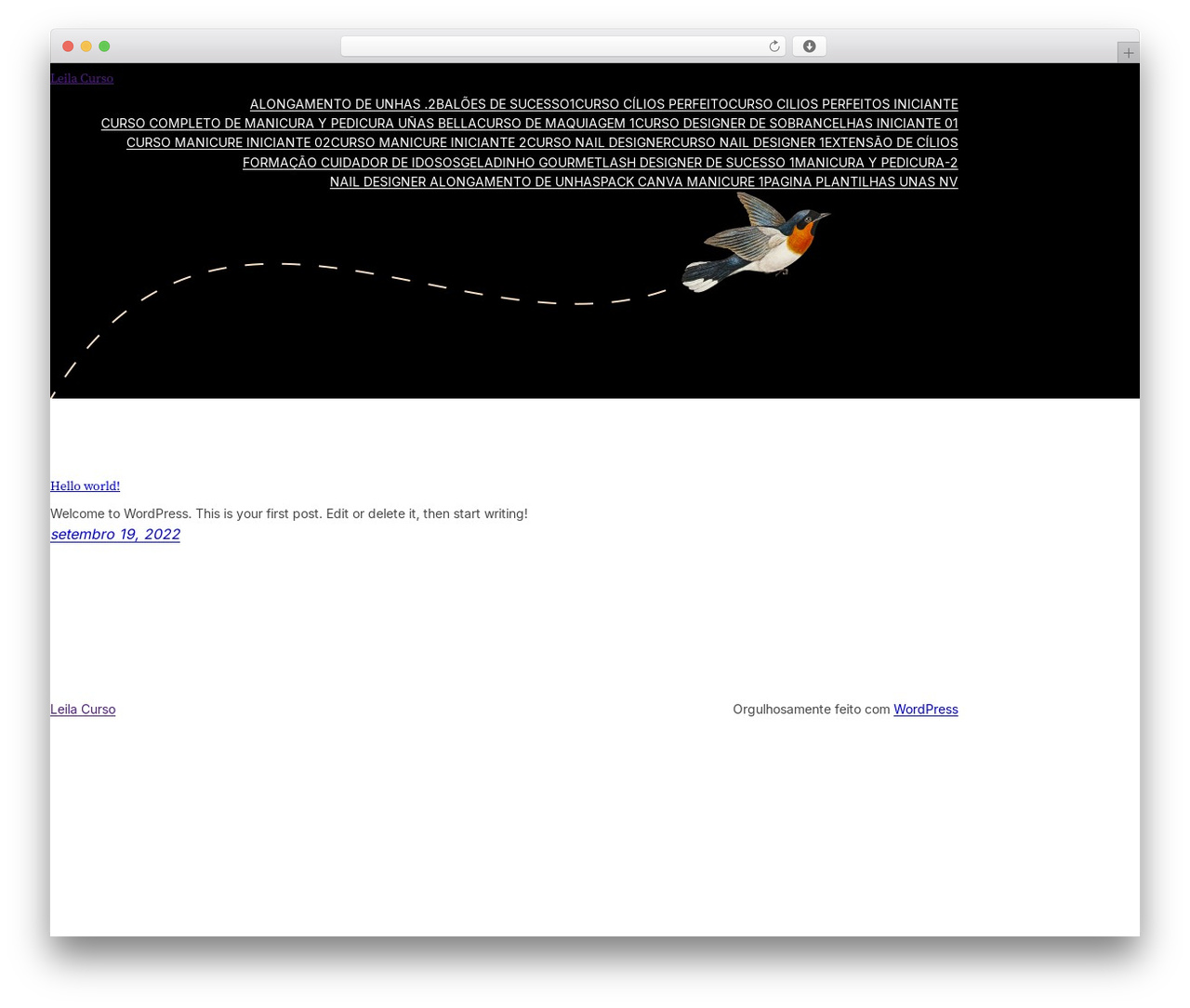
Task: Go to CURSO CILIOS PERFEITOS INICIANTE
Action: pos(843,104)
